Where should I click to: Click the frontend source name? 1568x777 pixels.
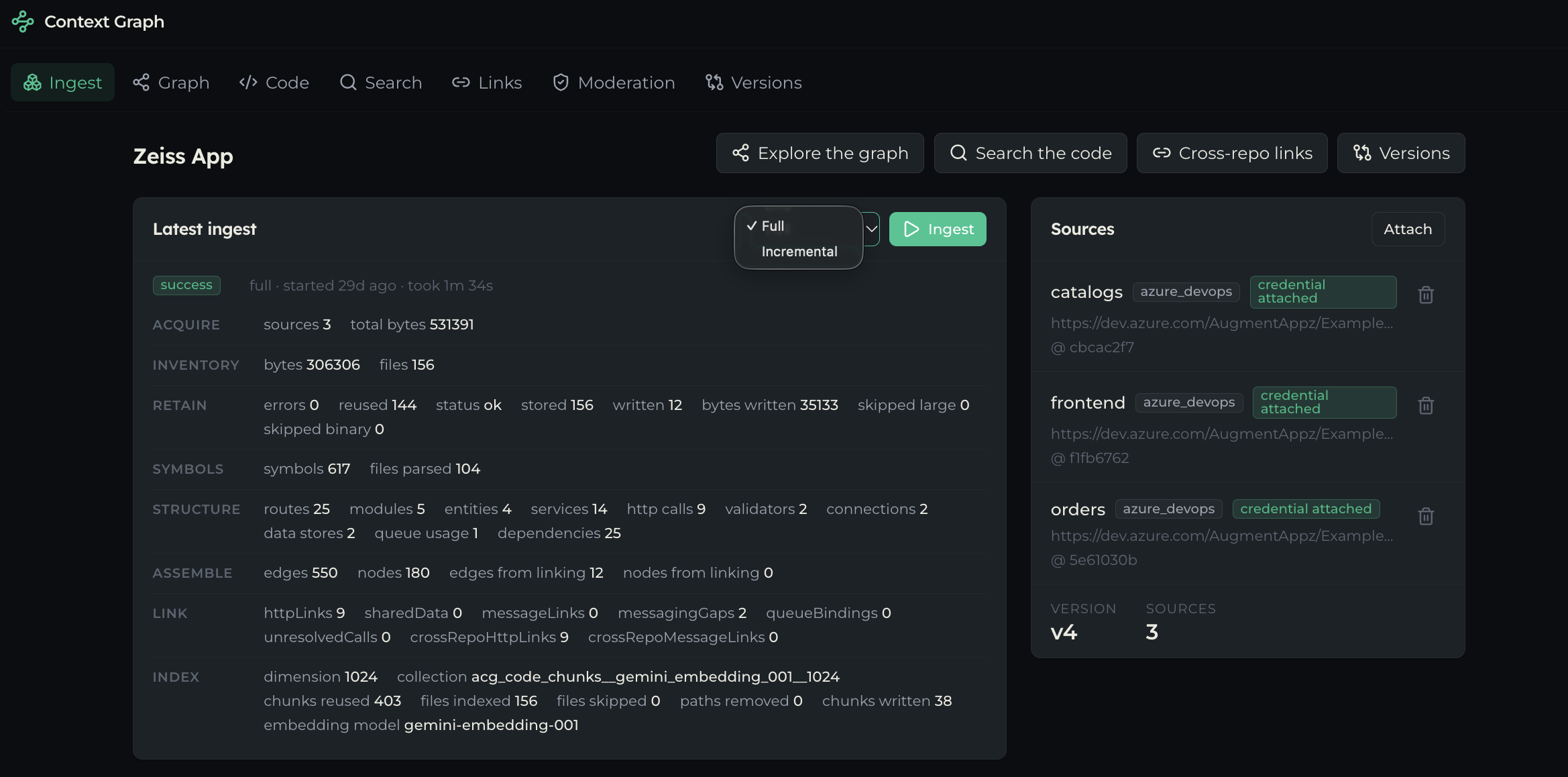click(x=1088, y=403)
